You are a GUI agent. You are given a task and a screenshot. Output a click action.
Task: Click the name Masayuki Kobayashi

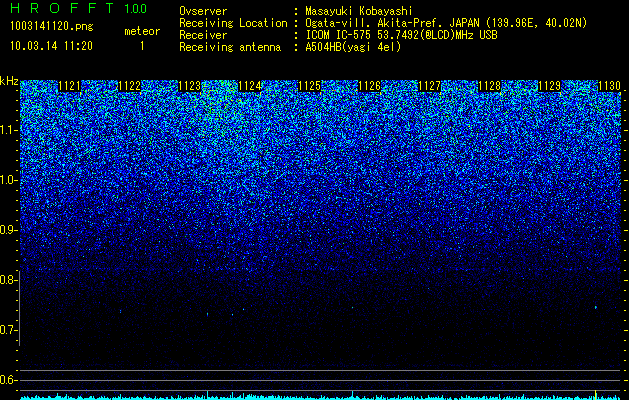point(359,11)
